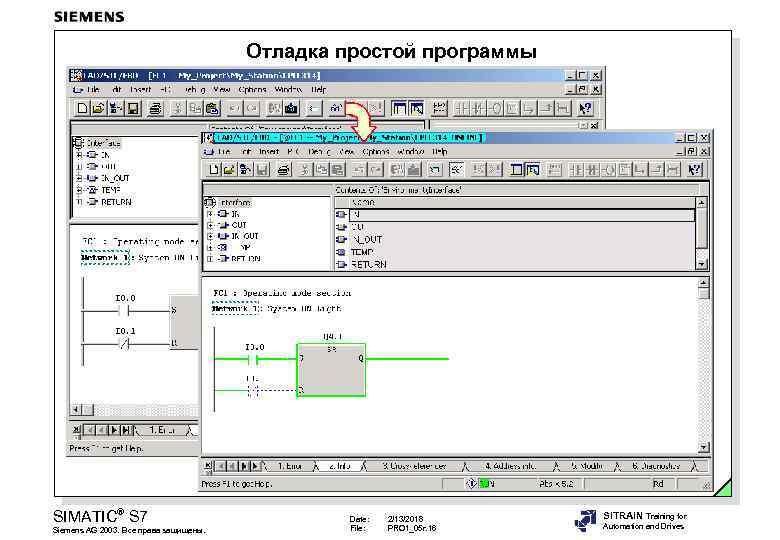Screen dimensions: 780x540
Task: Click Download icon in back window toolbar
Action: 291,108
